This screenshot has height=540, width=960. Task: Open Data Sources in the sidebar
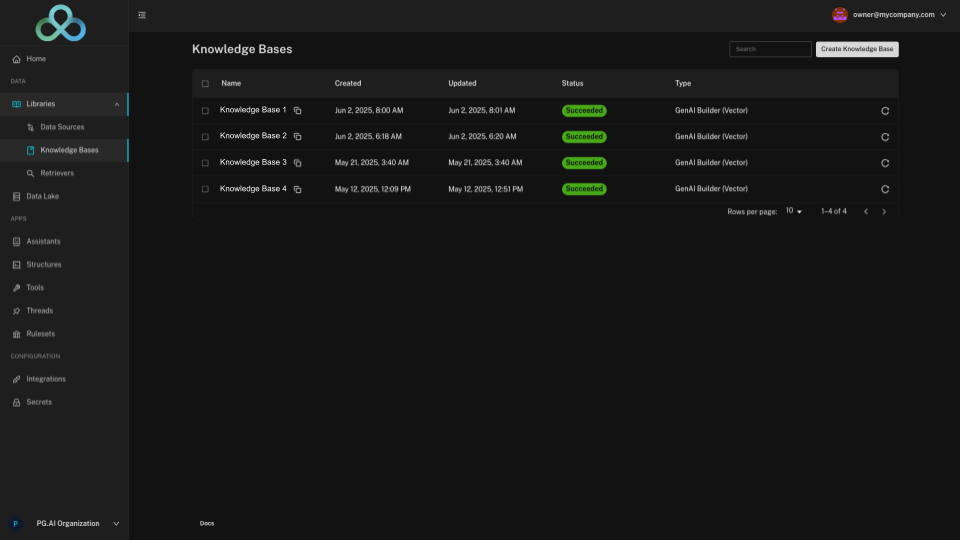click(62, 127)
